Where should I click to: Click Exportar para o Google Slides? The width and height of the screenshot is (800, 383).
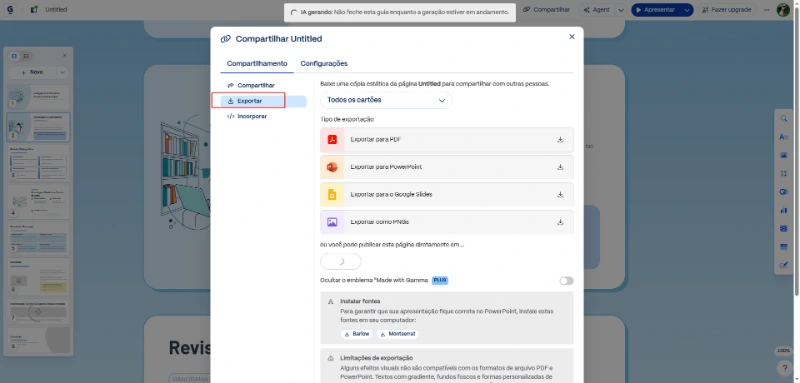[x=447, y=195]
